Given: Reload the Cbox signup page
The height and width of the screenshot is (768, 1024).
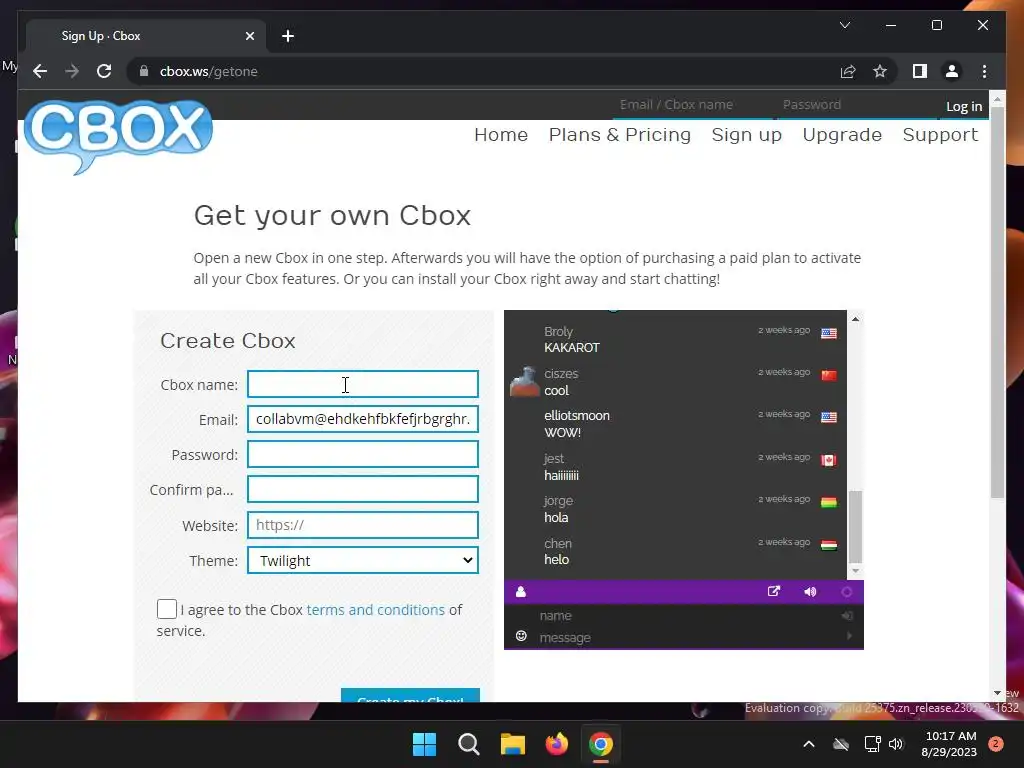Looking at the screenshot, I should click(104, 71).
